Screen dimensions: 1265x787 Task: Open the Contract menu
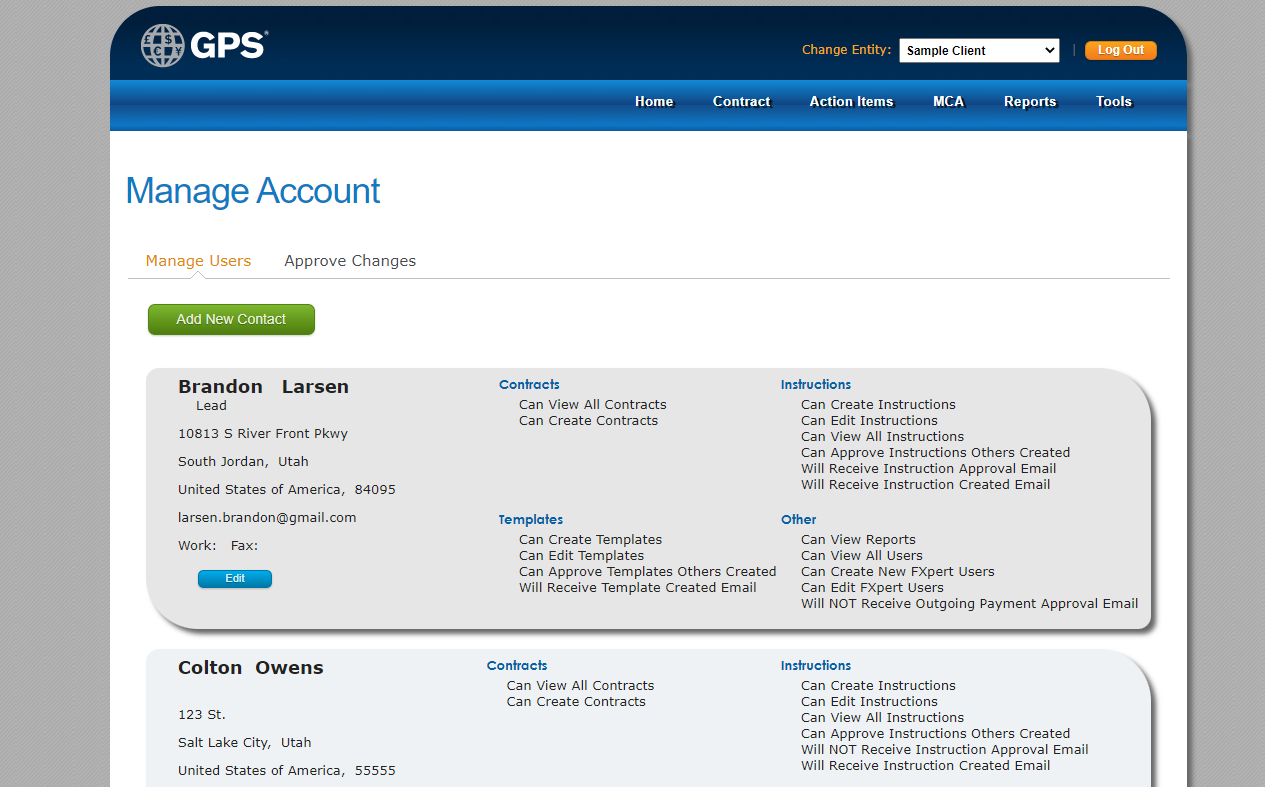click(741, 101)
